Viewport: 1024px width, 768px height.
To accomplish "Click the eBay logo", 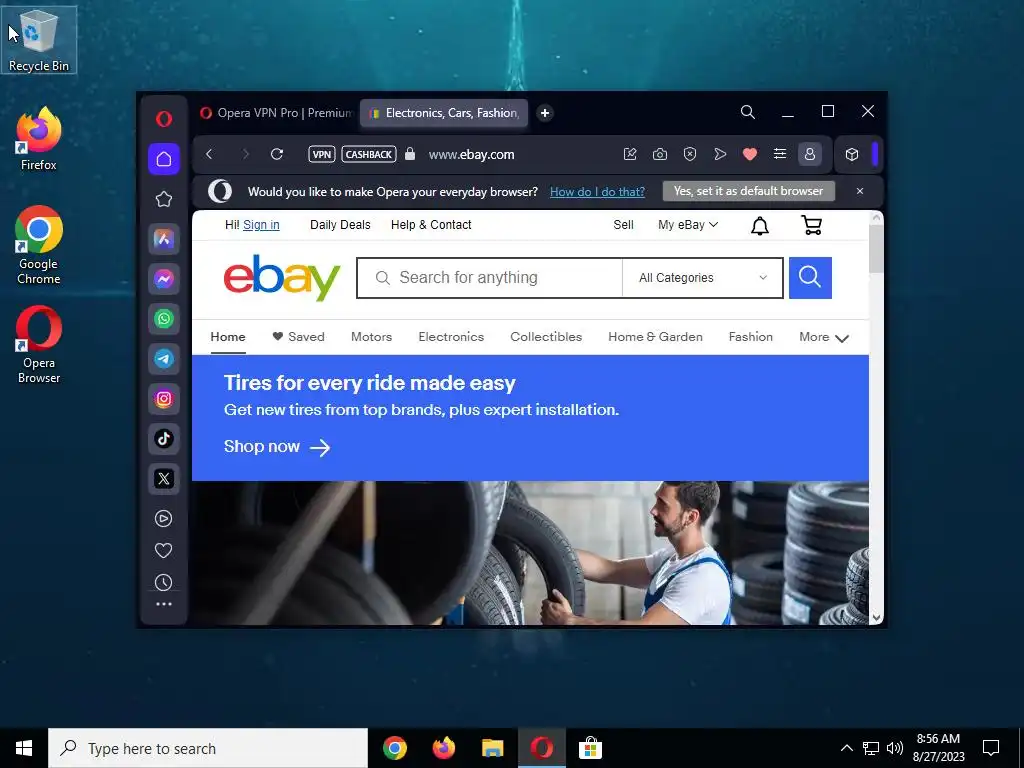I will [281, 278].
